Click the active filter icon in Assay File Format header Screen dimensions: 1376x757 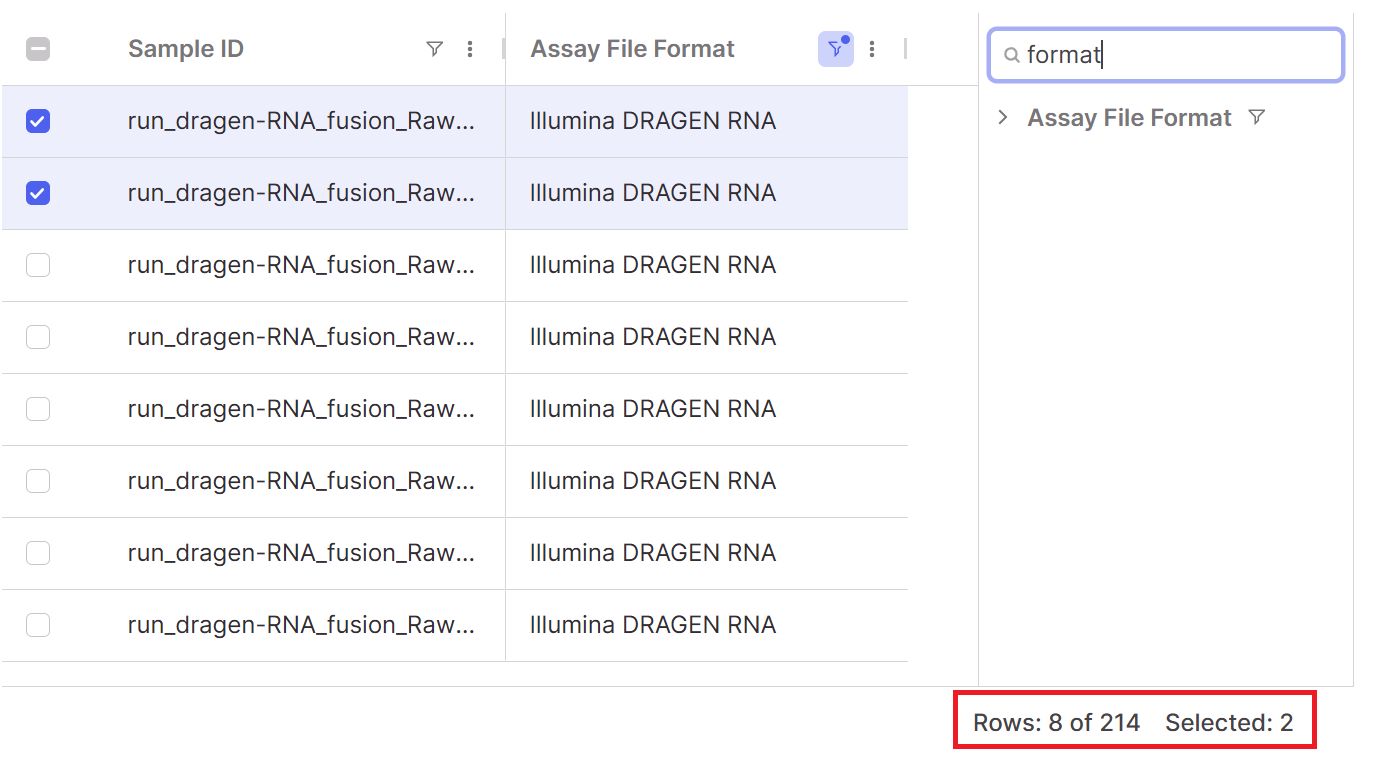pyautogui.click(x=835, y=49)
